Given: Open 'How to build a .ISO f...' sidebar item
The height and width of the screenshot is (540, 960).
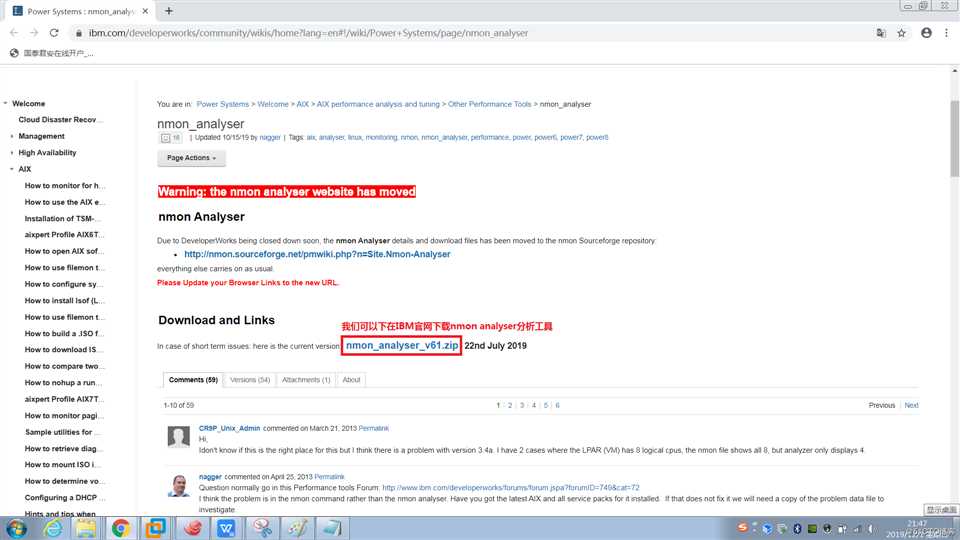Looking at the screenshot, I should [x=64, y=334].
